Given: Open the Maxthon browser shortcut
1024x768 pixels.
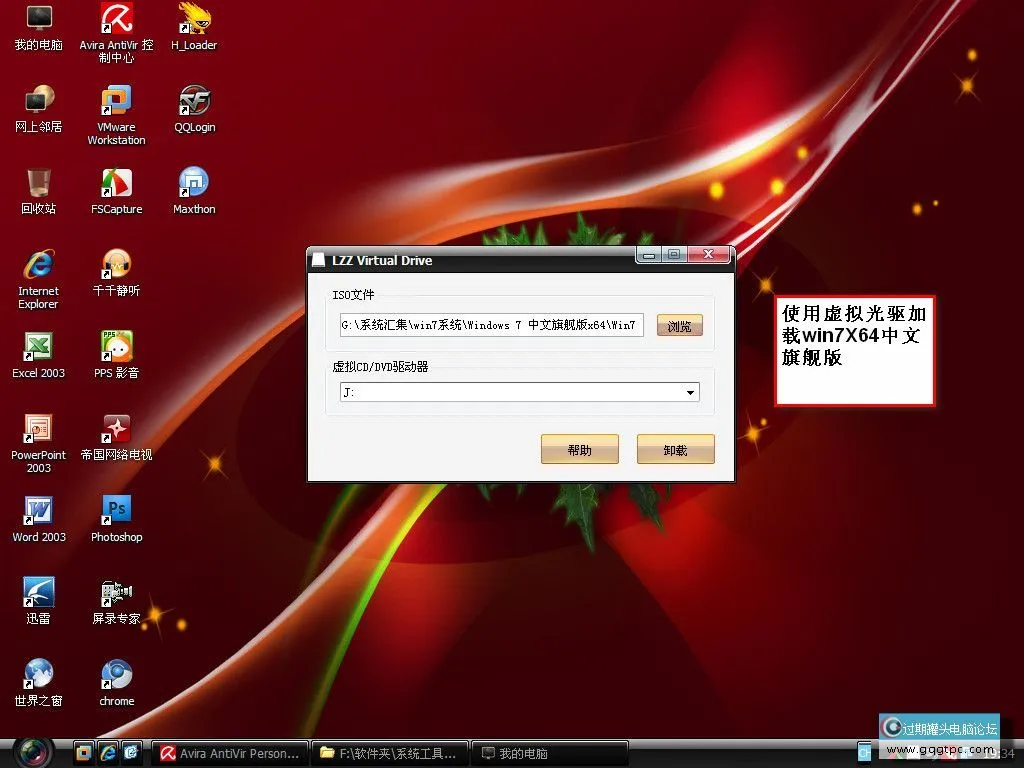Looking at the screenshot, I should coord(194,184).
